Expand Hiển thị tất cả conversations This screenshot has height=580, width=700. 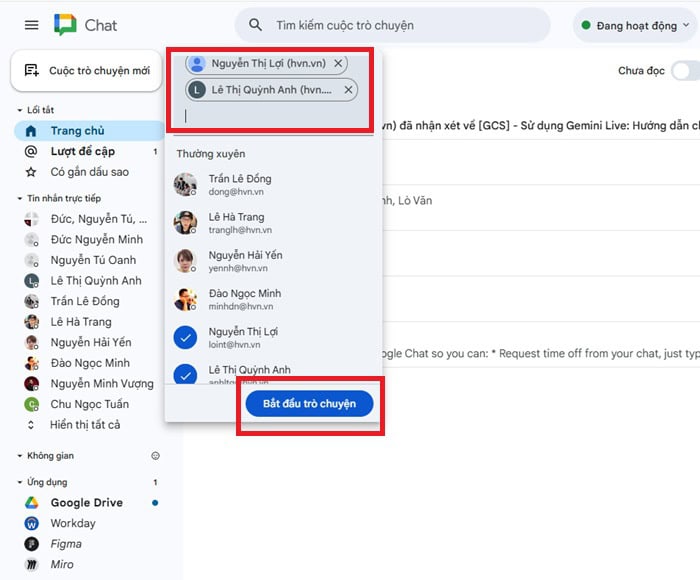point(84,425)
